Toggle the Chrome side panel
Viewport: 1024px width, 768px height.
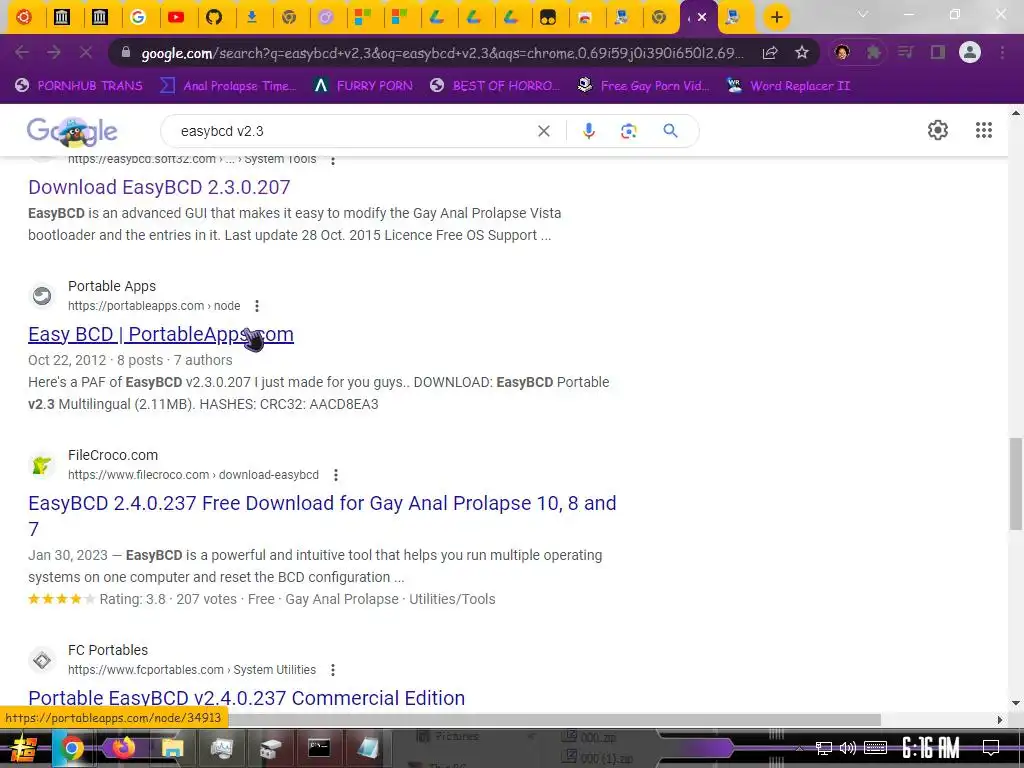point(938,52)
